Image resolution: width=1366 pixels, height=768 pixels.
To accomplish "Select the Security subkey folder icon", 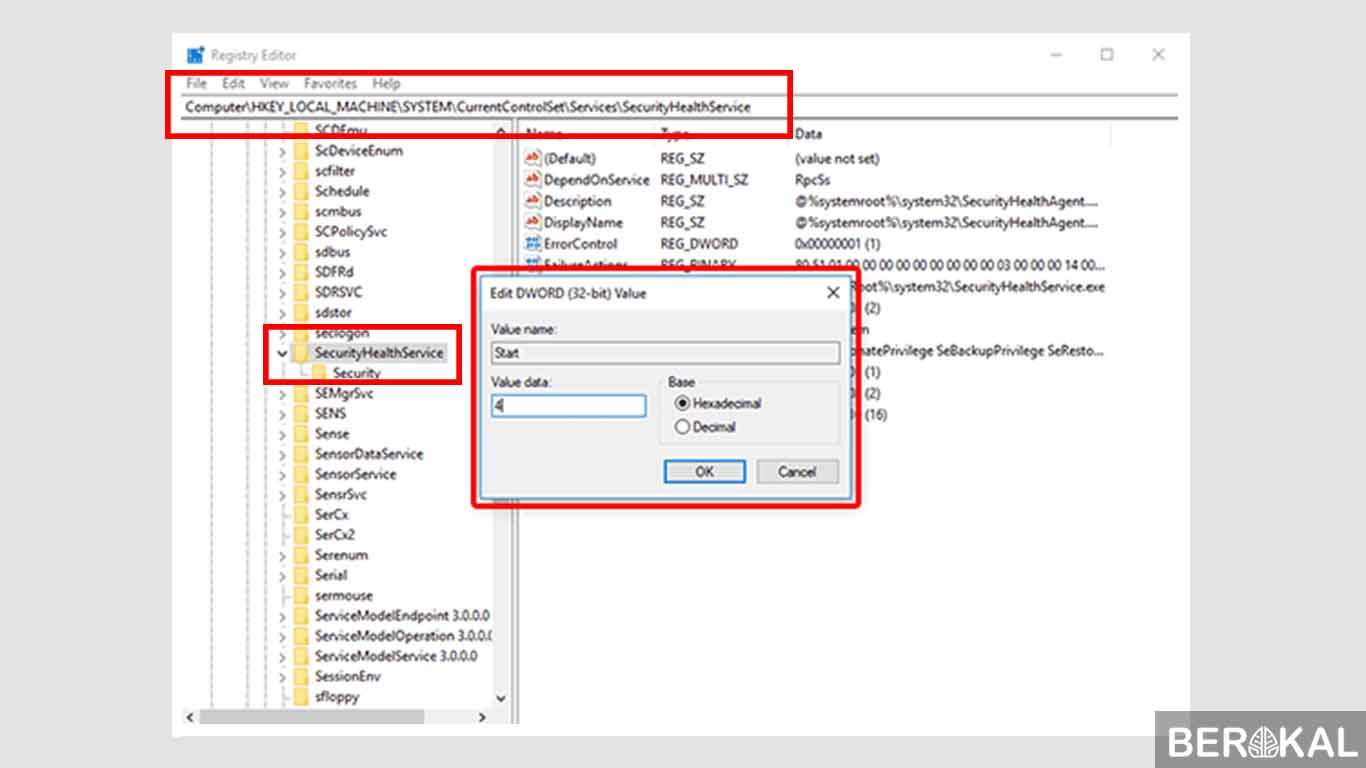I will click(320, 373).
